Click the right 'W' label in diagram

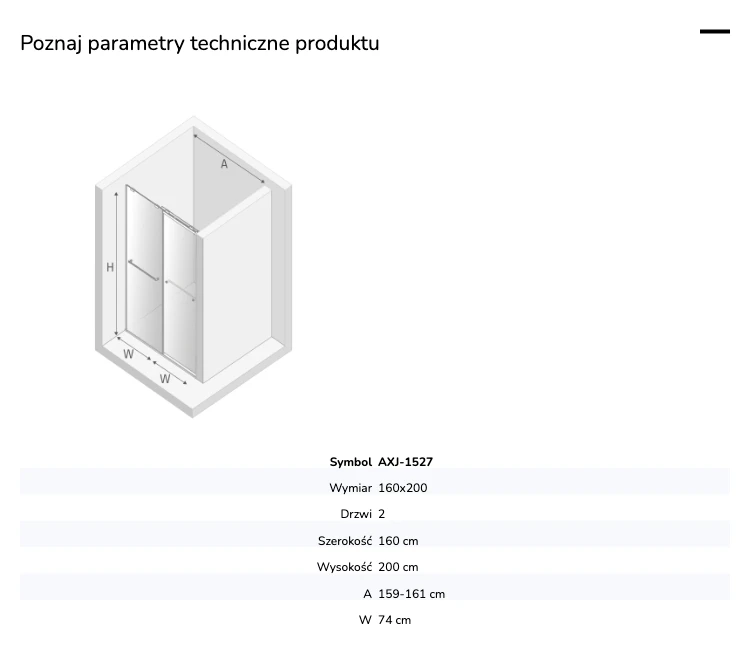pos(165,379)
